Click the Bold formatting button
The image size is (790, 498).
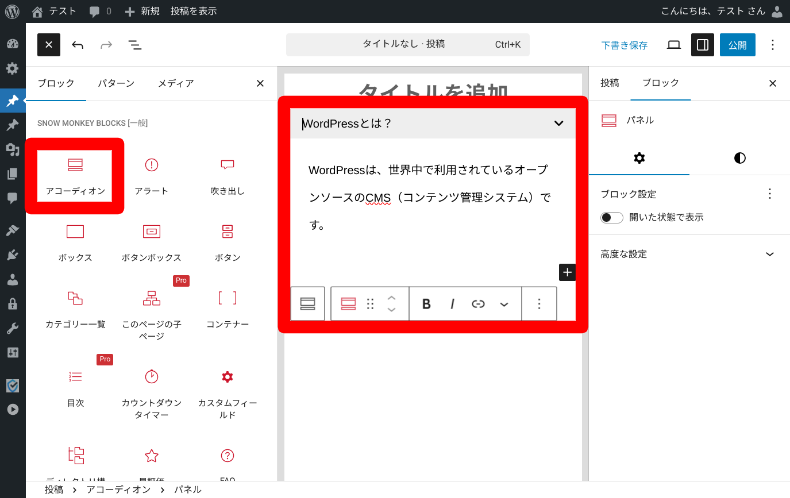click(427, 304)
